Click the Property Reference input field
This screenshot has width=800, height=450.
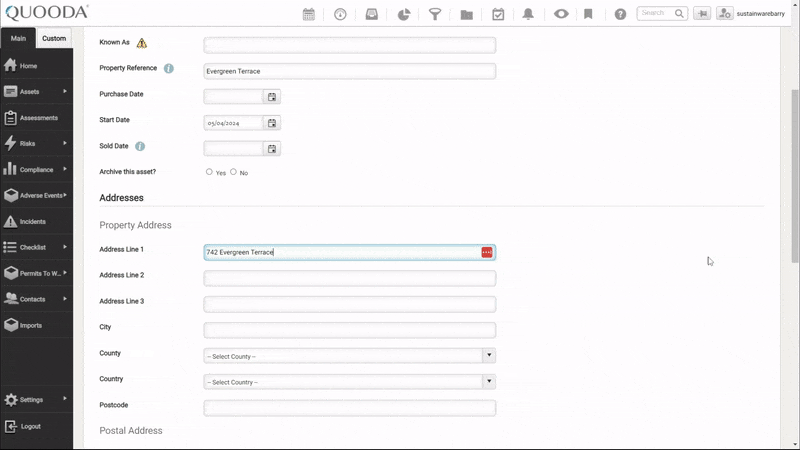349,71
